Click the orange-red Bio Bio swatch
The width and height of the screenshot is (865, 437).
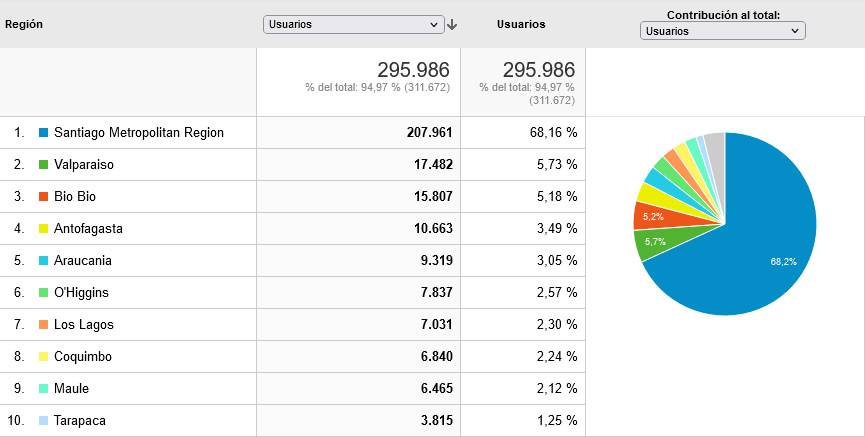tap(44, 196)
